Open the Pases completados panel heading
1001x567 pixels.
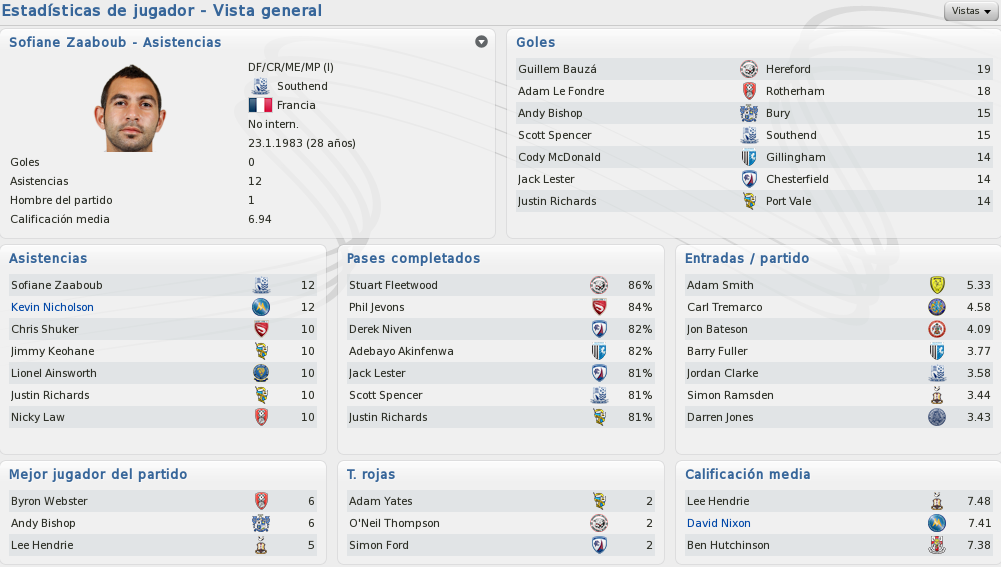413,258
